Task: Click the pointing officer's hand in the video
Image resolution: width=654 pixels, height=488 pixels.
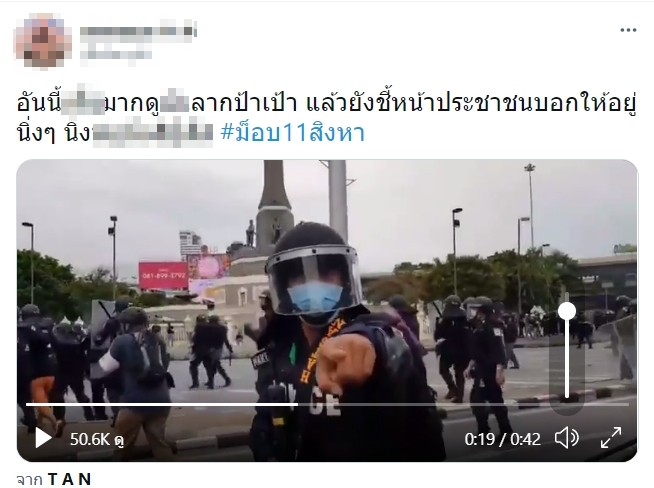Action: tap(348, 362)
